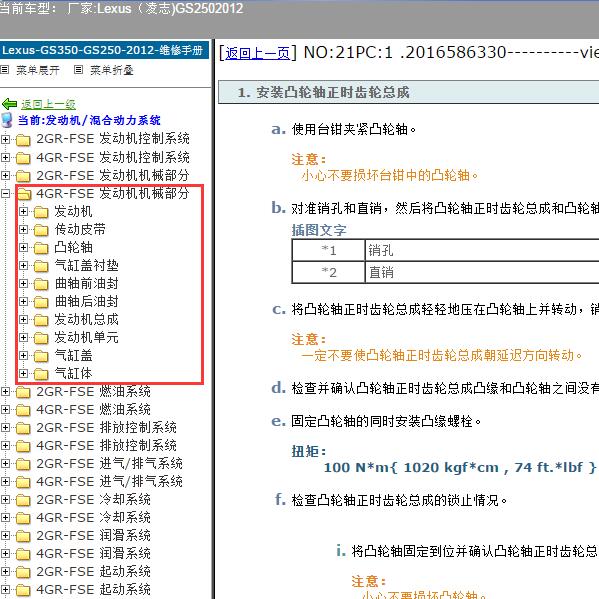Image resolution: width=599 pixels, height=599 pixels.
Task: Click the green back arrow icon
Action: pos(9,104)
